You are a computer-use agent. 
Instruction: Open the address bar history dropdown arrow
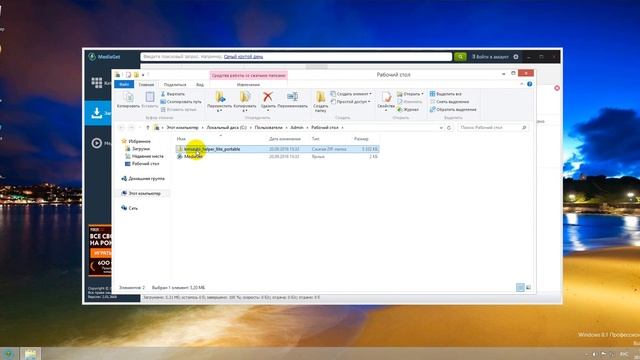(x=441, y=128)
